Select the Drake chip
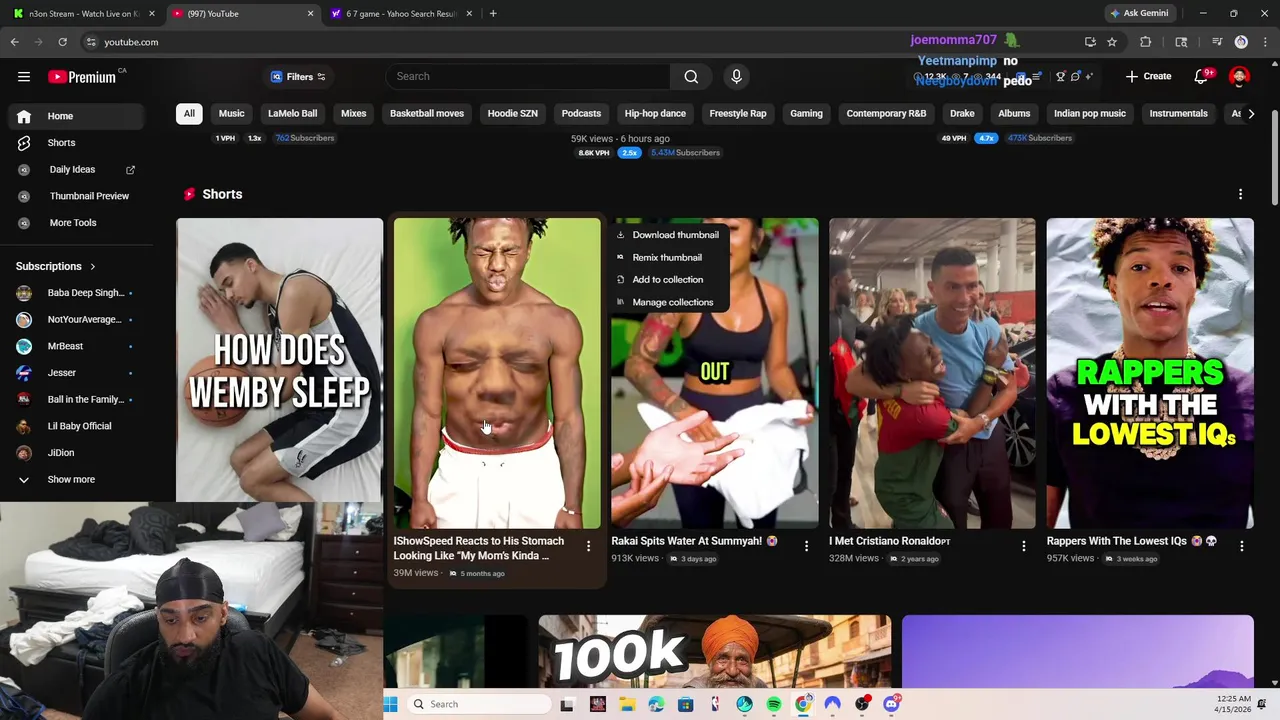Viewport: 1280px width, 720px height. (962, 113)
